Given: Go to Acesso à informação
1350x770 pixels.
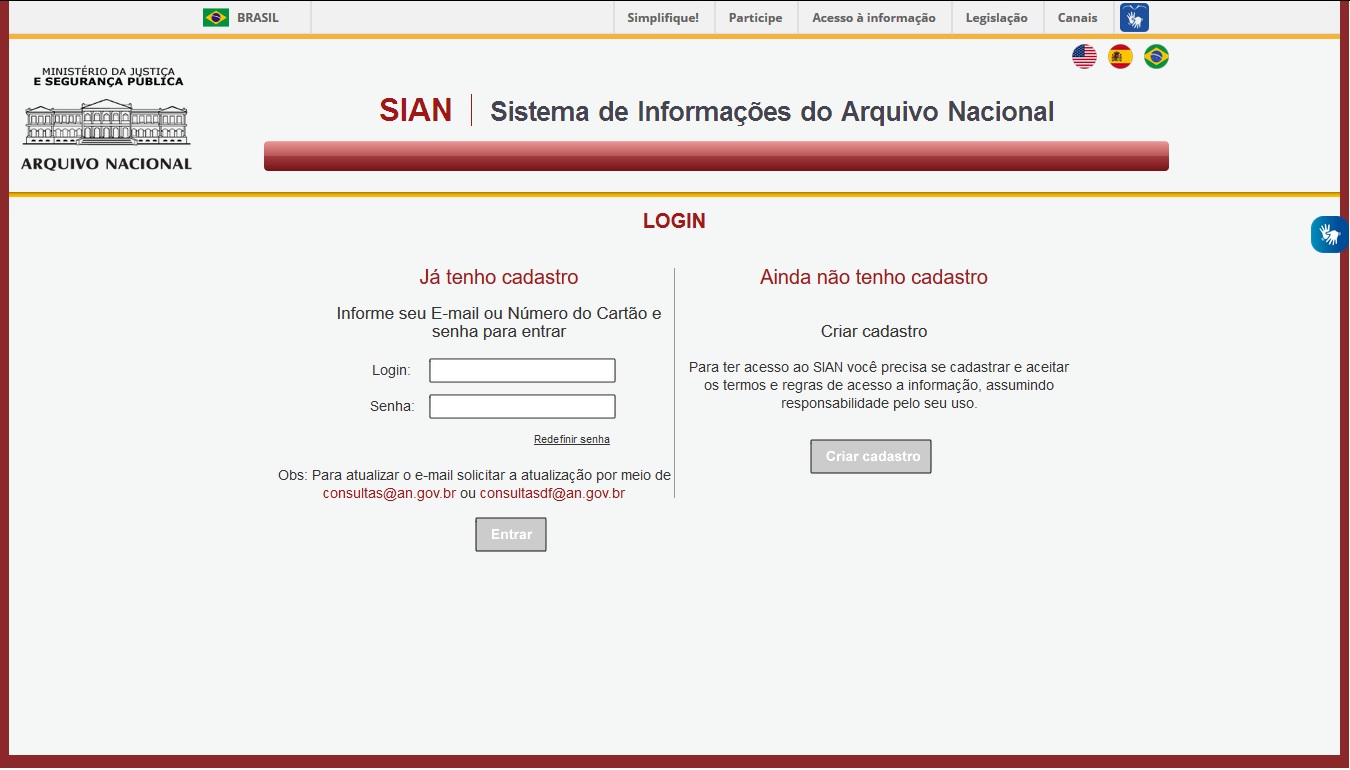Looking at the screenshot, I should coord(874,18).
